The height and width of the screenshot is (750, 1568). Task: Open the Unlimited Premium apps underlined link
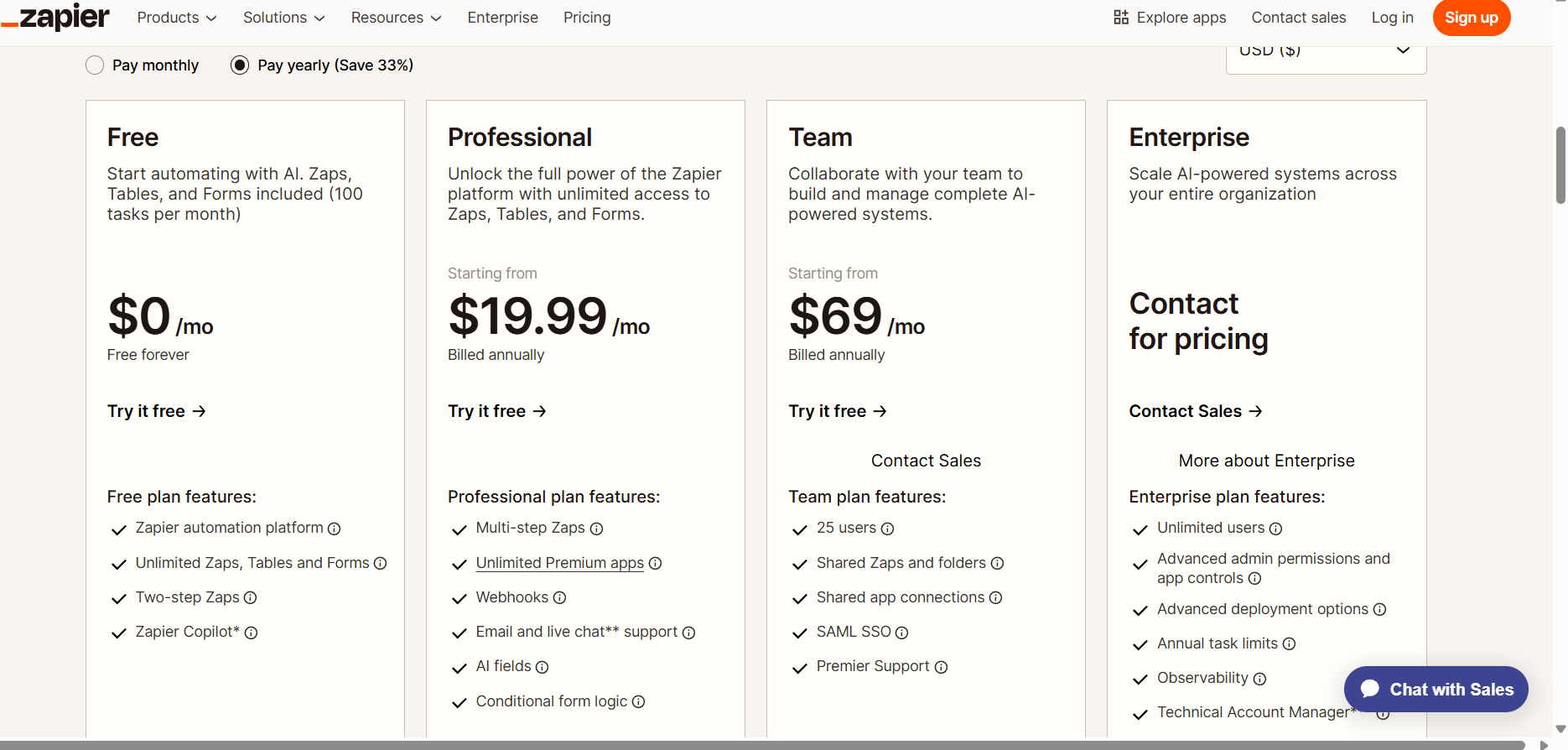560,563
